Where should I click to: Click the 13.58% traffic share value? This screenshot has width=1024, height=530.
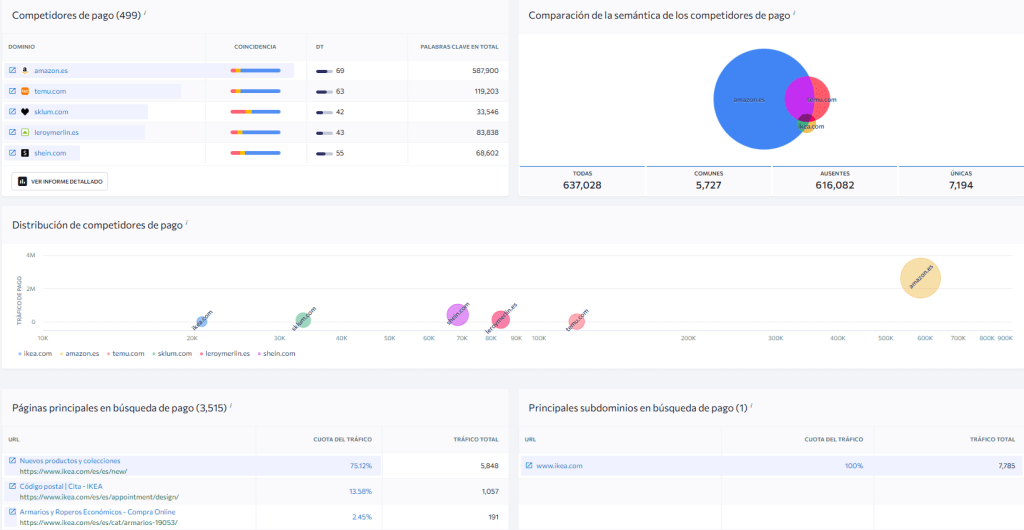tap(362, 491)
